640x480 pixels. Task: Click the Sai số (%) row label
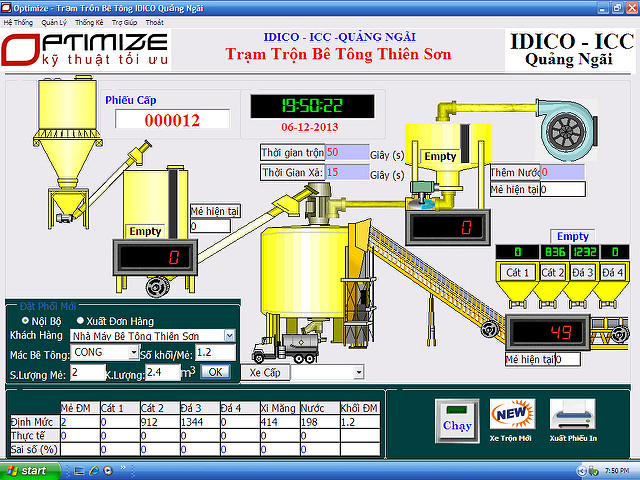34,449
